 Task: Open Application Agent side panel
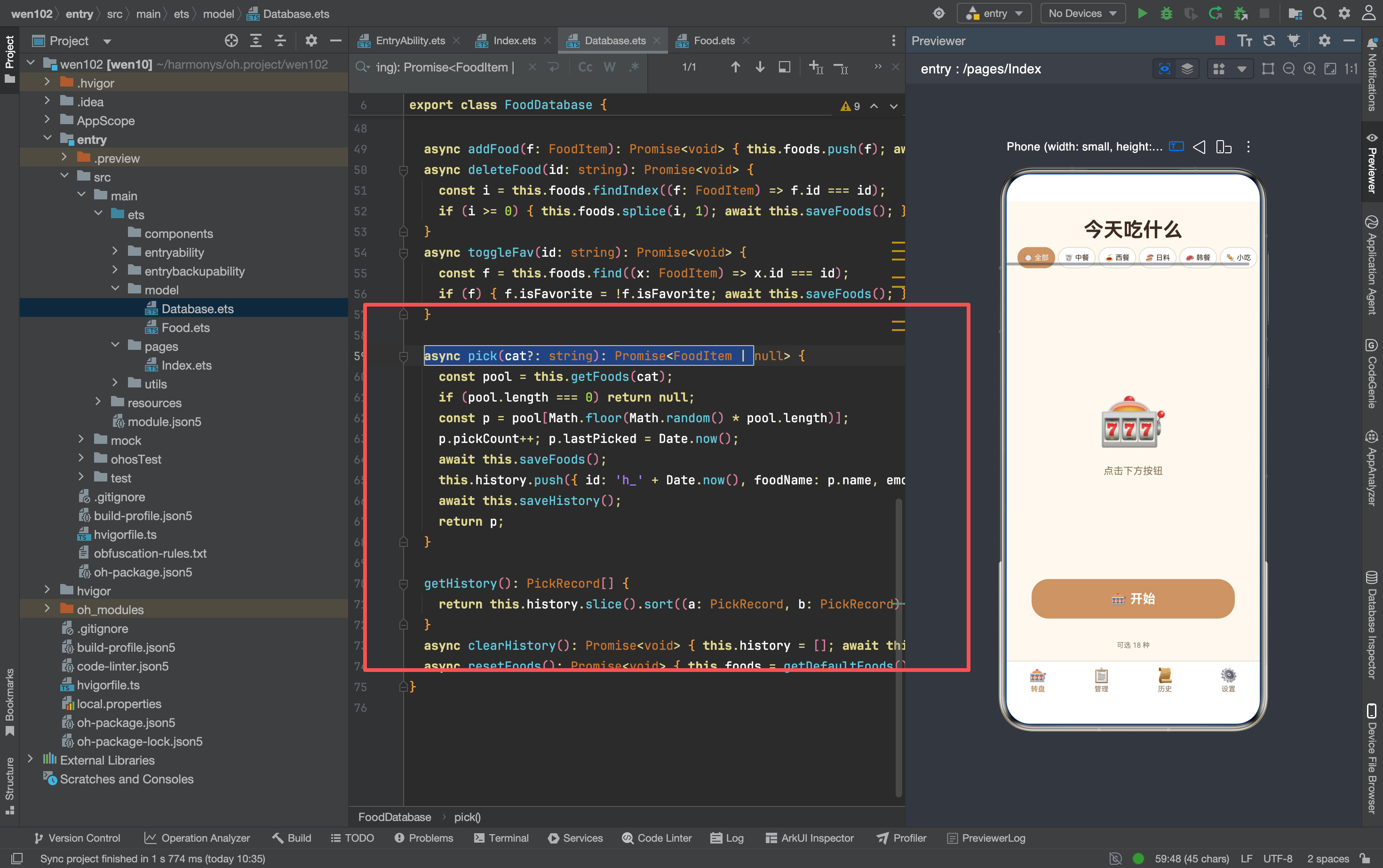point(1372,265)
